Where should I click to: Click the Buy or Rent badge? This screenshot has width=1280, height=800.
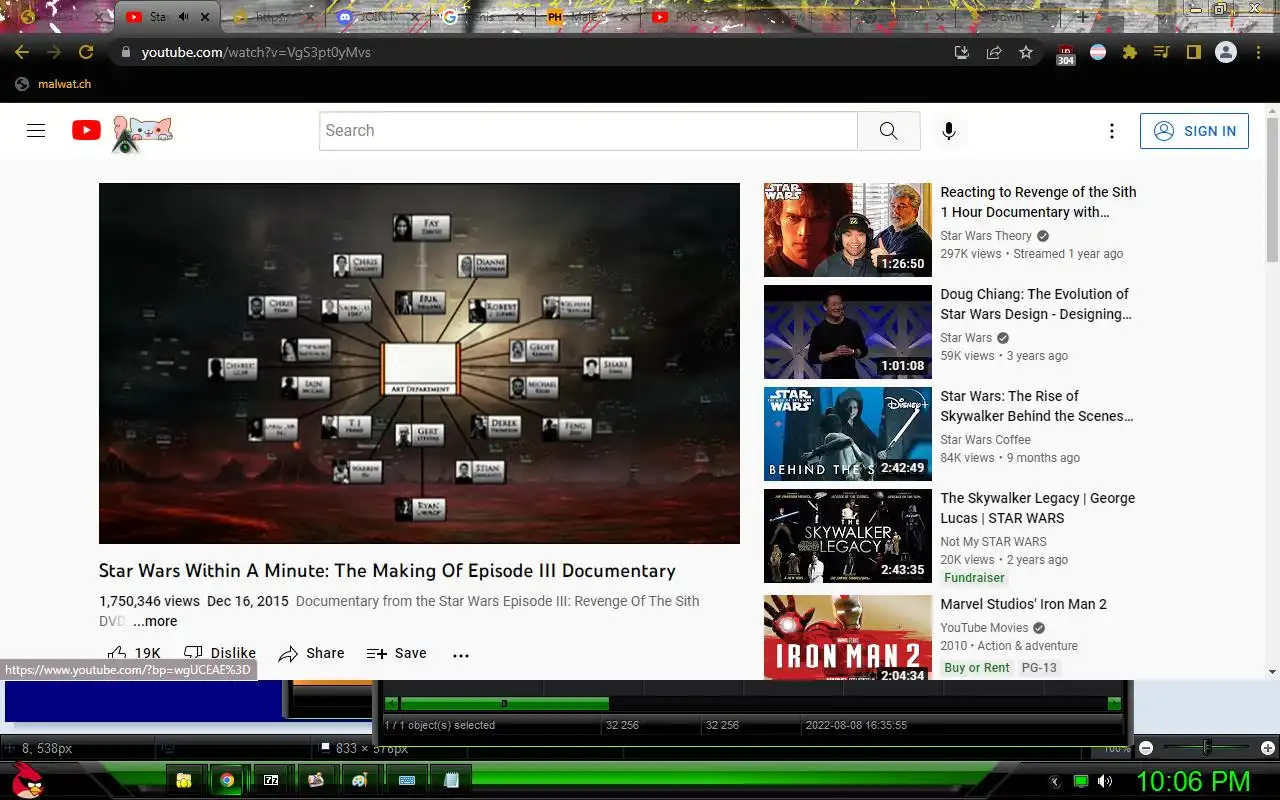tap(977, 668)
